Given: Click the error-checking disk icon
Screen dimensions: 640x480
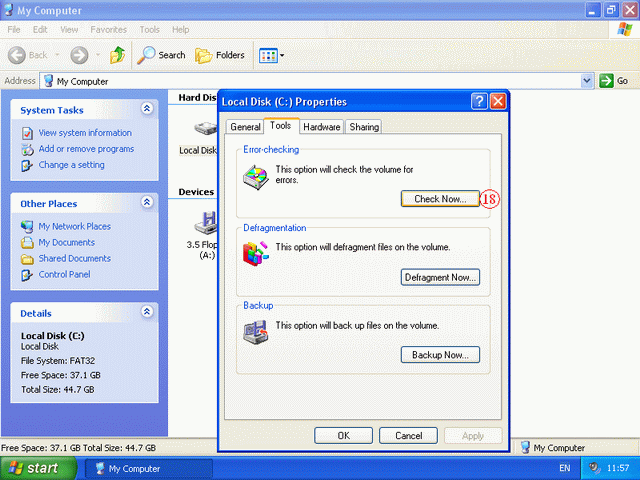Looking at the screenshot, I should pyautogui.click(x=256, y=178).
